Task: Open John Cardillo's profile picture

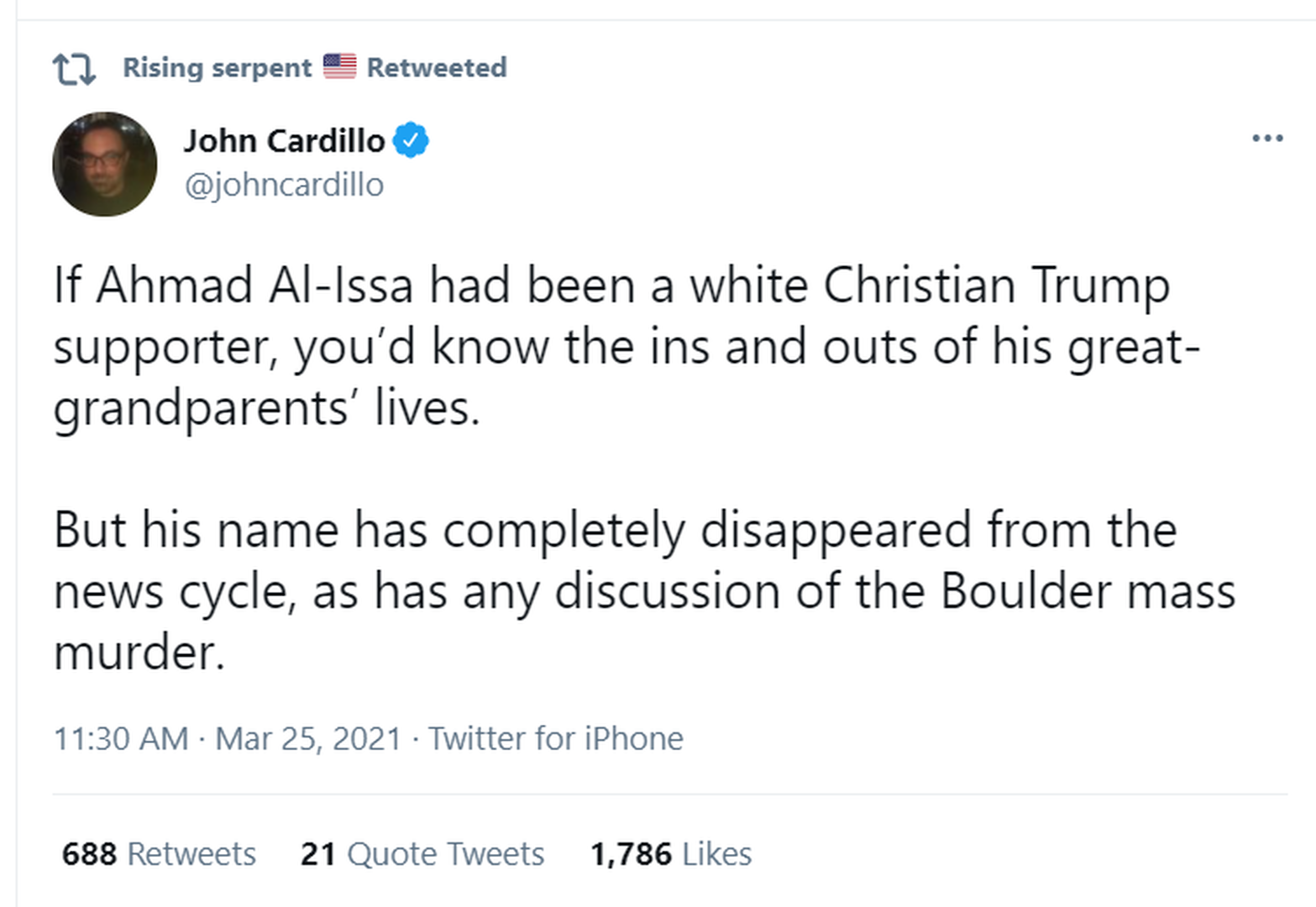Action: (105, 164)
